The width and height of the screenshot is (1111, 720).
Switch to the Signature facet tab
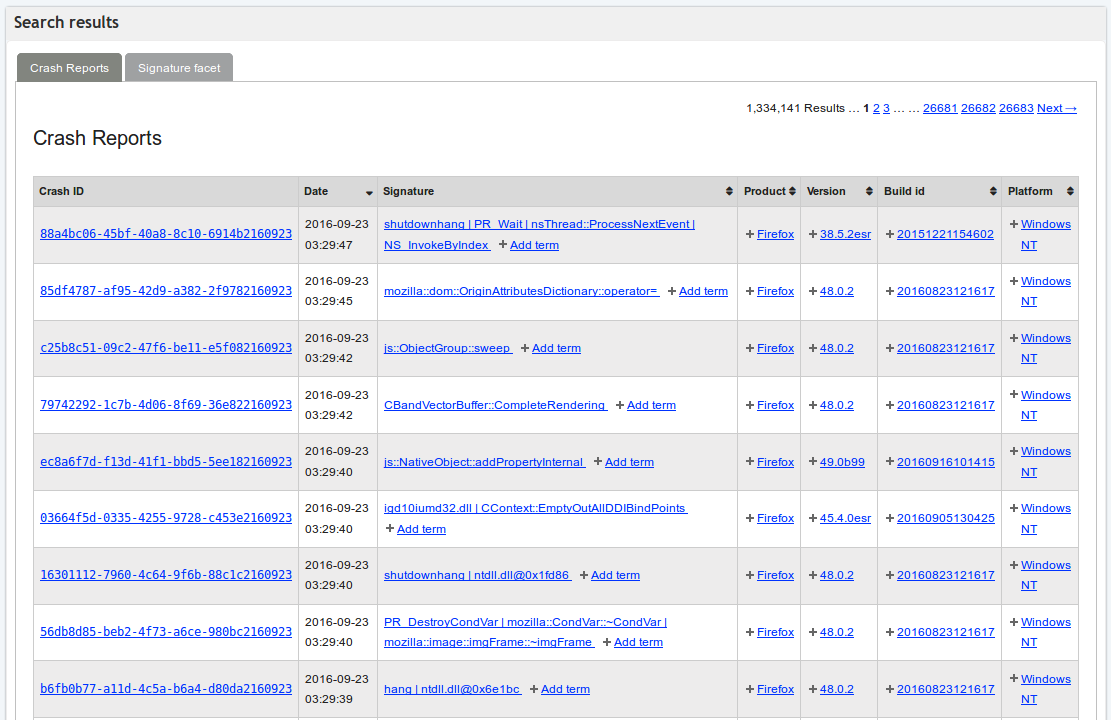179,67
